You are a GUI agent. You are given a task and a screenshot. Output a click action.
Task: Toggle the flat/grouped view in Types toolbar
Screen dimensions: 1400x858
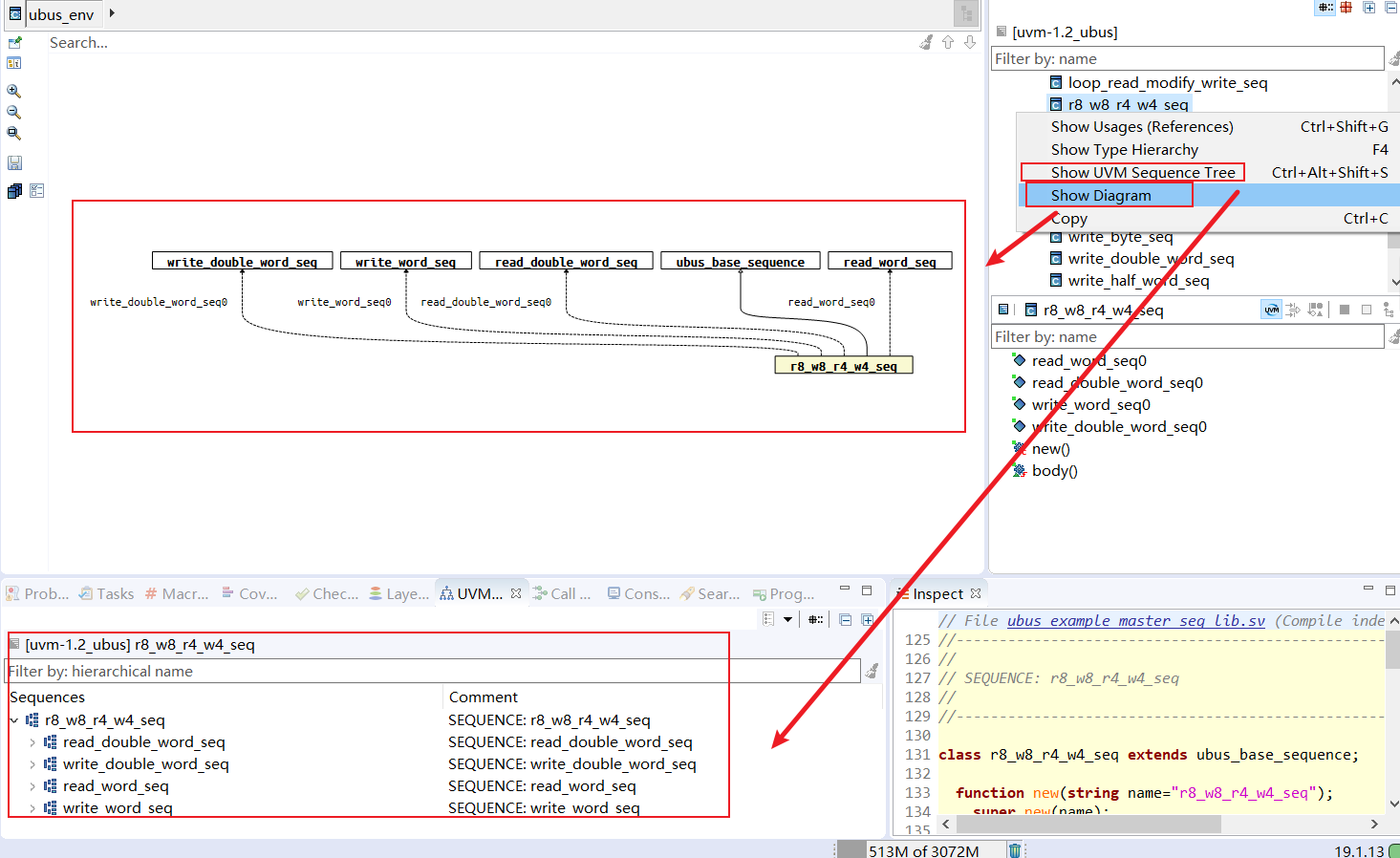[x=1325, y=7]
